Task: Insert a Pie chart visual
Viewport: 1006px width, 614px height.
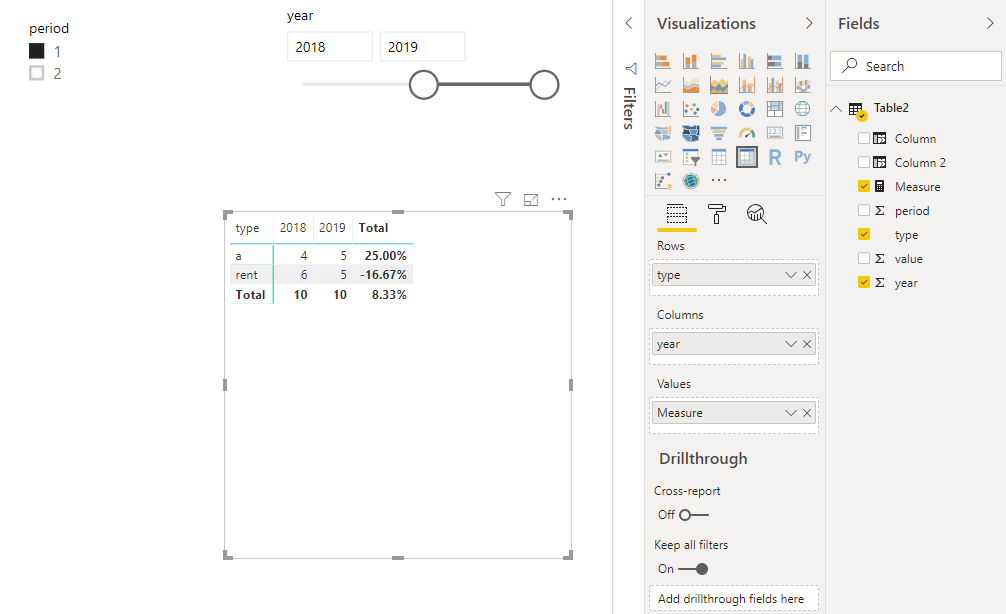Action: 719,109
